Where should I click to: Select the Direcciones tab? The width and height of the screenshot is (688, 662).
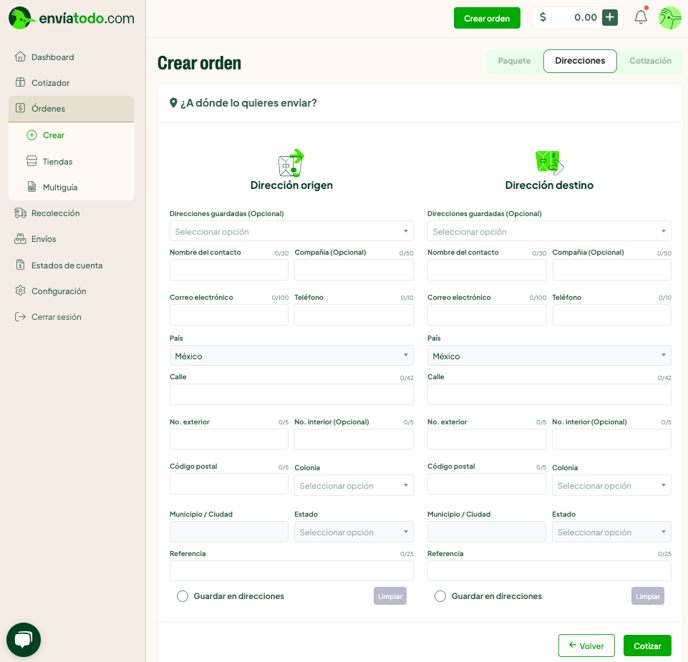coord(580,61)
